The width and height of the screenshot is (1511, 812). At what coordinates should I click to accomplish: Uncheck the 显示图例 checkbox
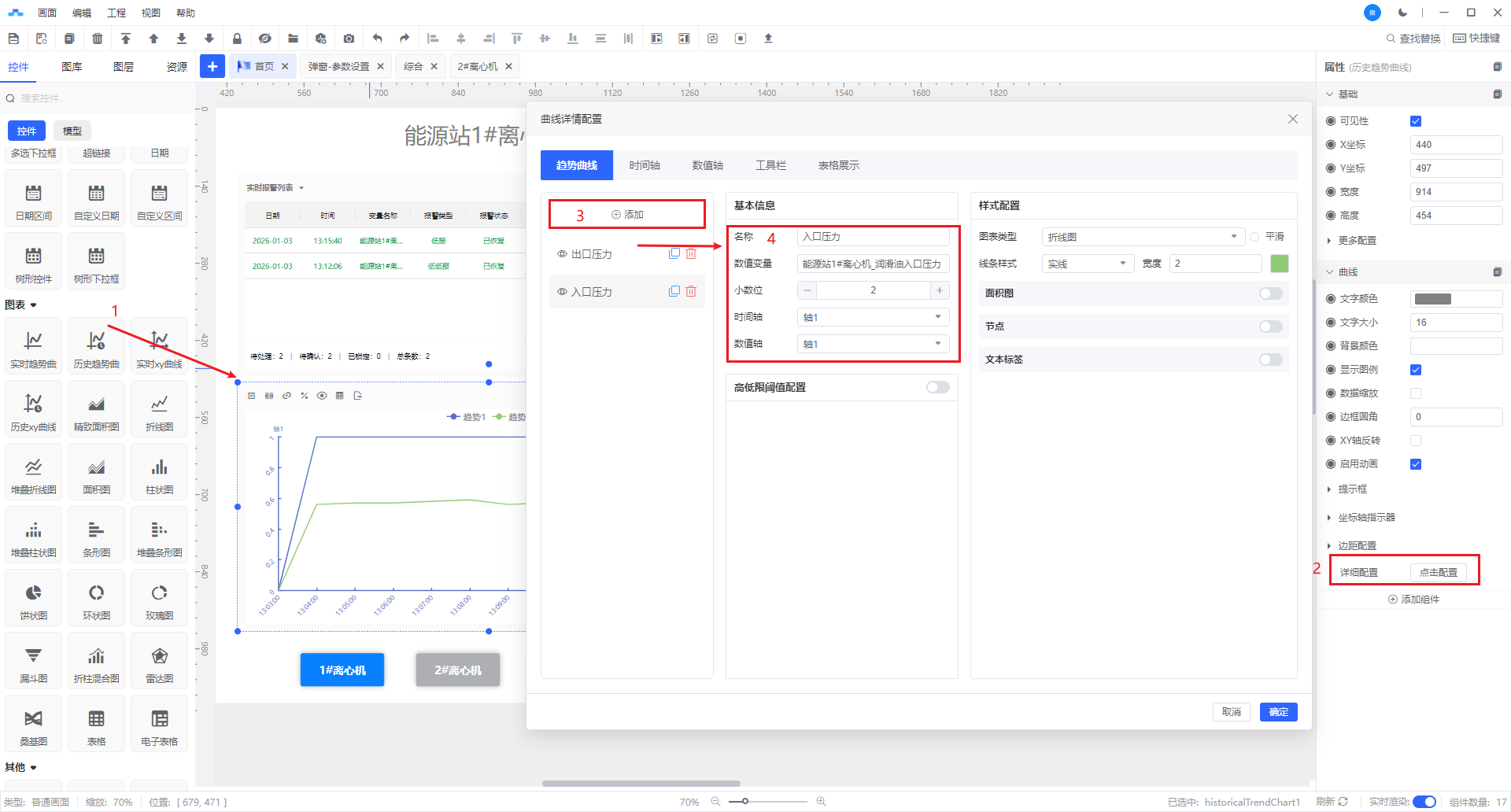point(1416,370)
